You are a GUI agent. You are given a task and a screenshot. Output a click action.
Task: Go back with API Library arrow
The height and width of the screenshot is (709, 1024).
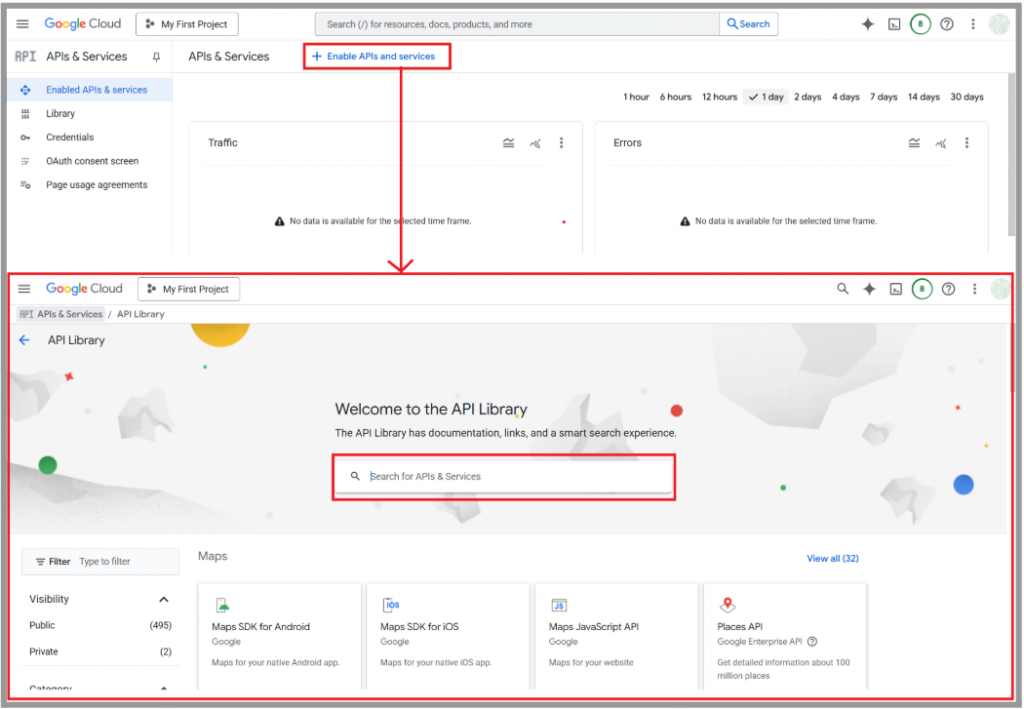point(24,340)
